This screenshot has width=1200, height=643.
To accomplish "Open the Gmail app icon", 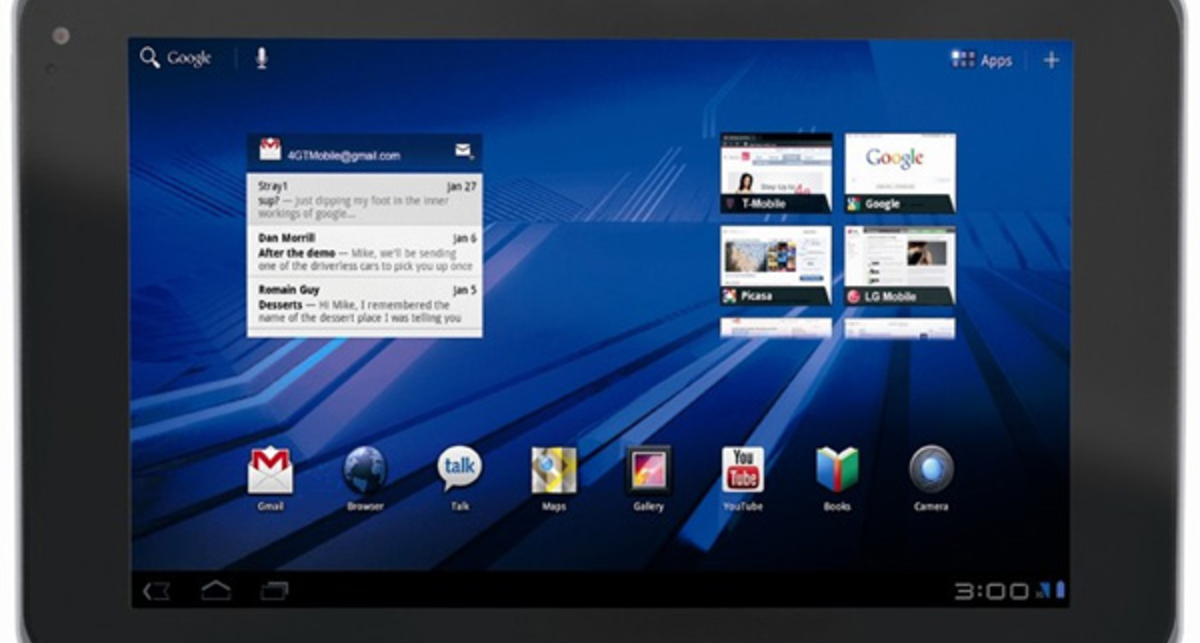I will (x=270, y=471).
